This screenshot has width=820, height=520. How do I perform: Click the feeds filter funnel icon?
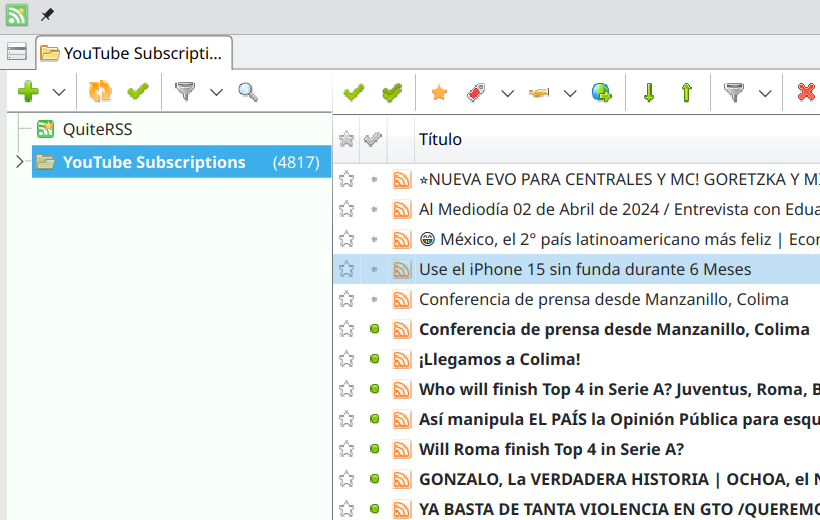185,92
